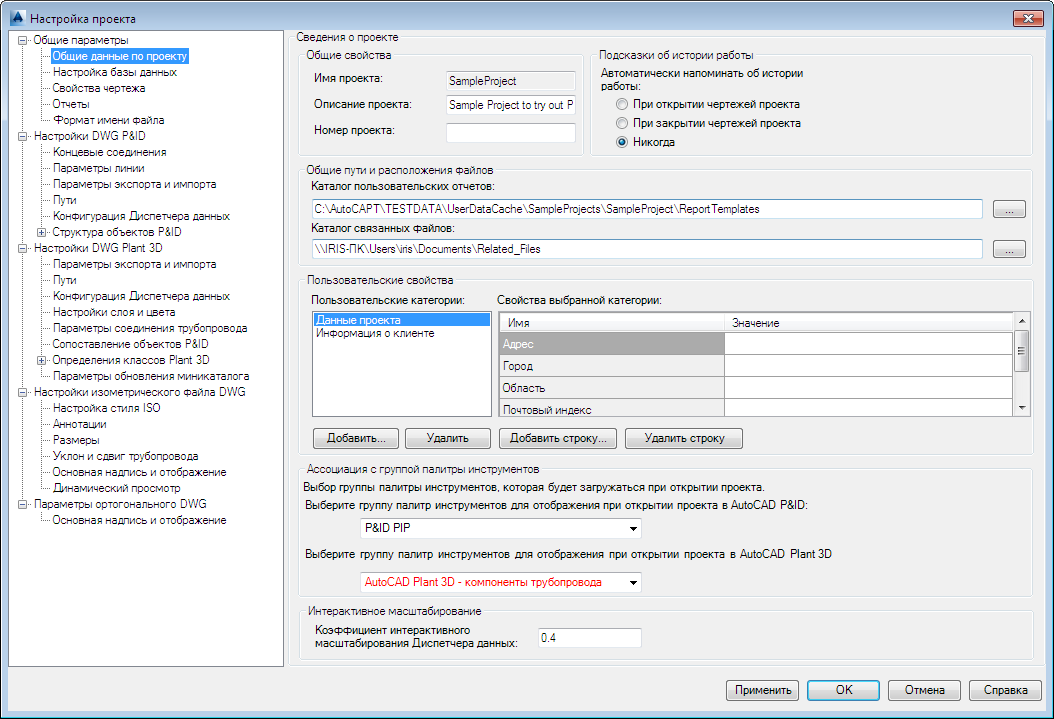The height and width of the screenshot is (719, 1054).
Task: Click the empty 'Номер проекта' field
Action: [x=511, y=132]
